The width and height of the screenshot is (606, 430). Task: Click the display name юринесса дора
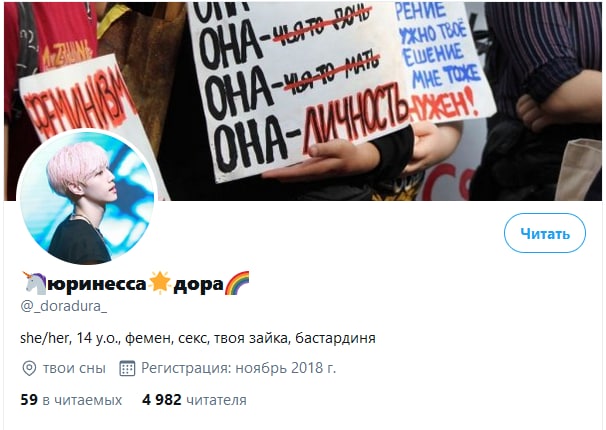pyautogui.click(x=135, y=284)
